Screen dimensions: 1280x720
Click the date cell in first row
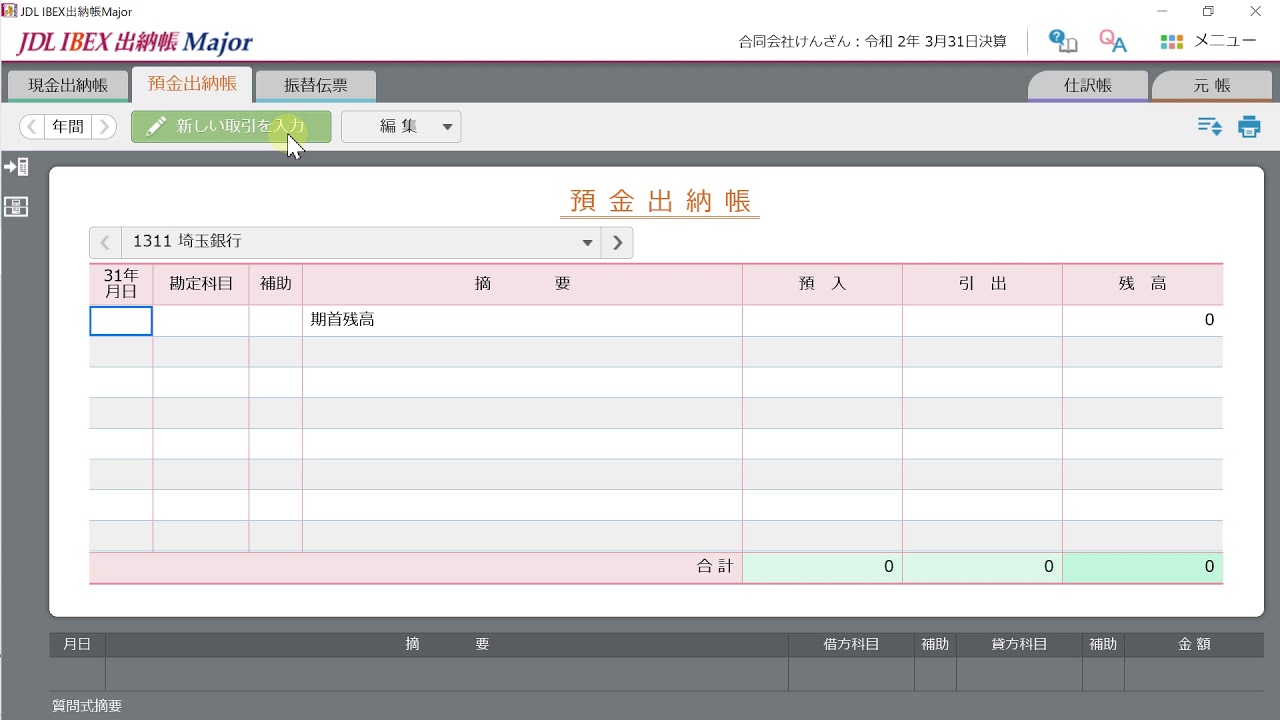[x=121, y=320]
